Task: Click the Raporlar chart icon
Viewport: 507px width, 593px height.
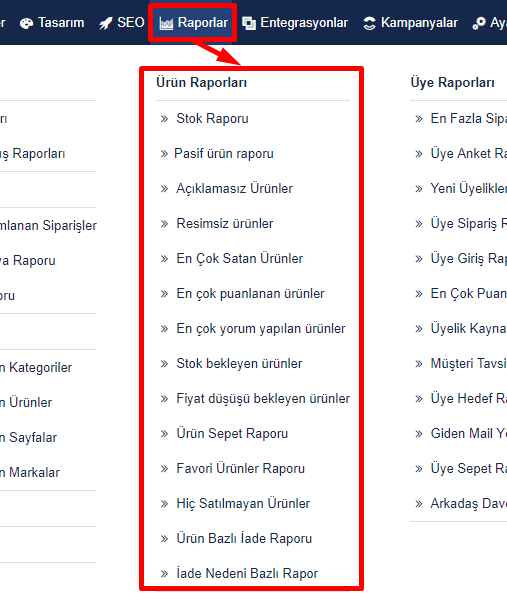Action: 166,23
